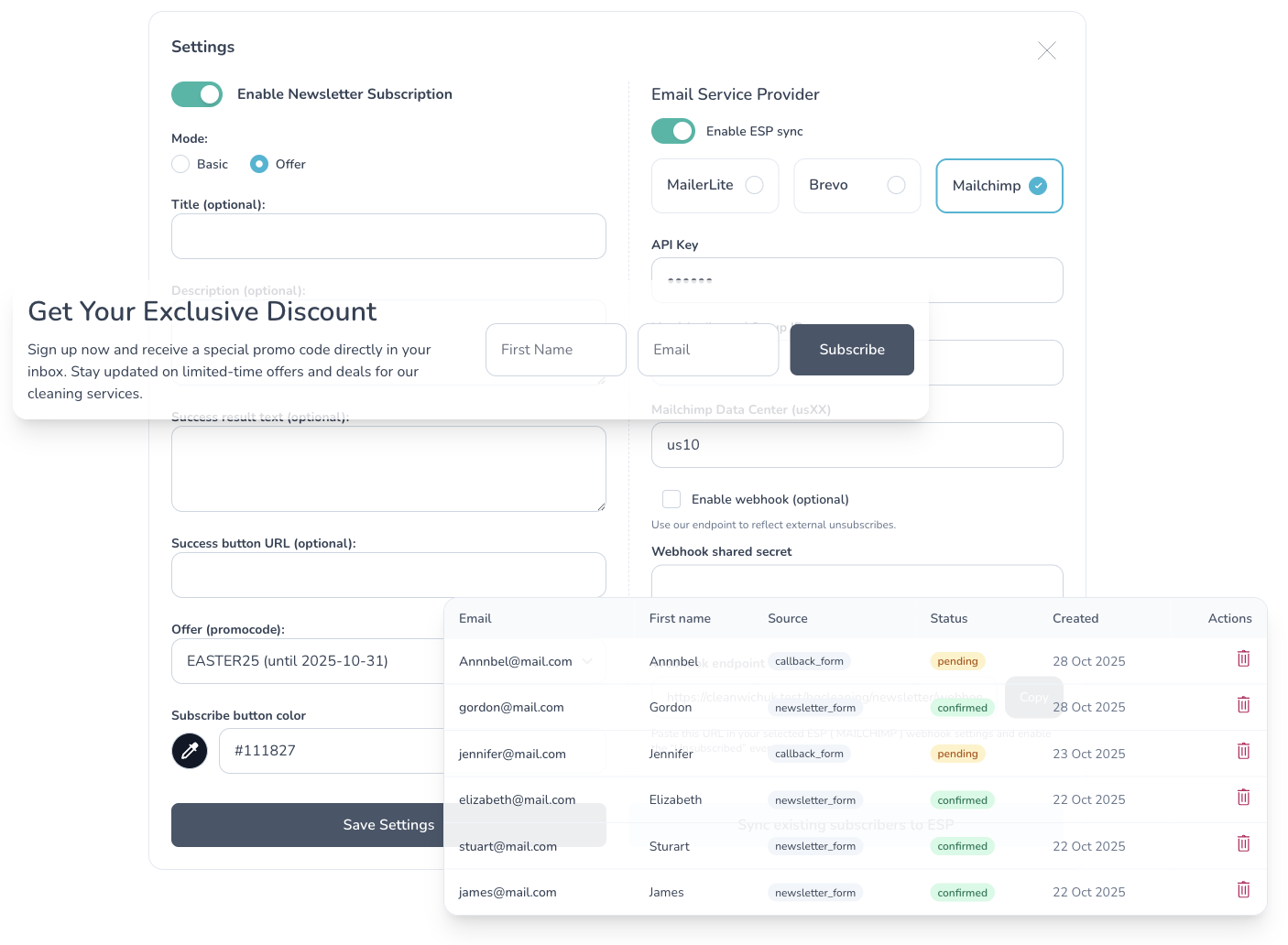
Task: Click the First name column header
Action: pos(680,619)
